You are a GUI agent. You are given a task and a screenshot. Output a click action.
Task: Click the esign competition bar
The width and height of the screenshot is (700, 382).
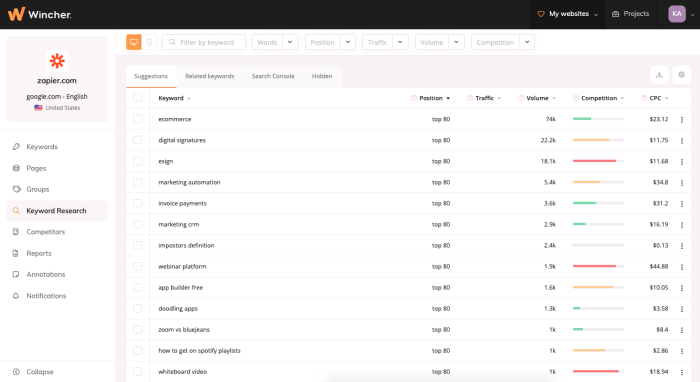[598, 161]
